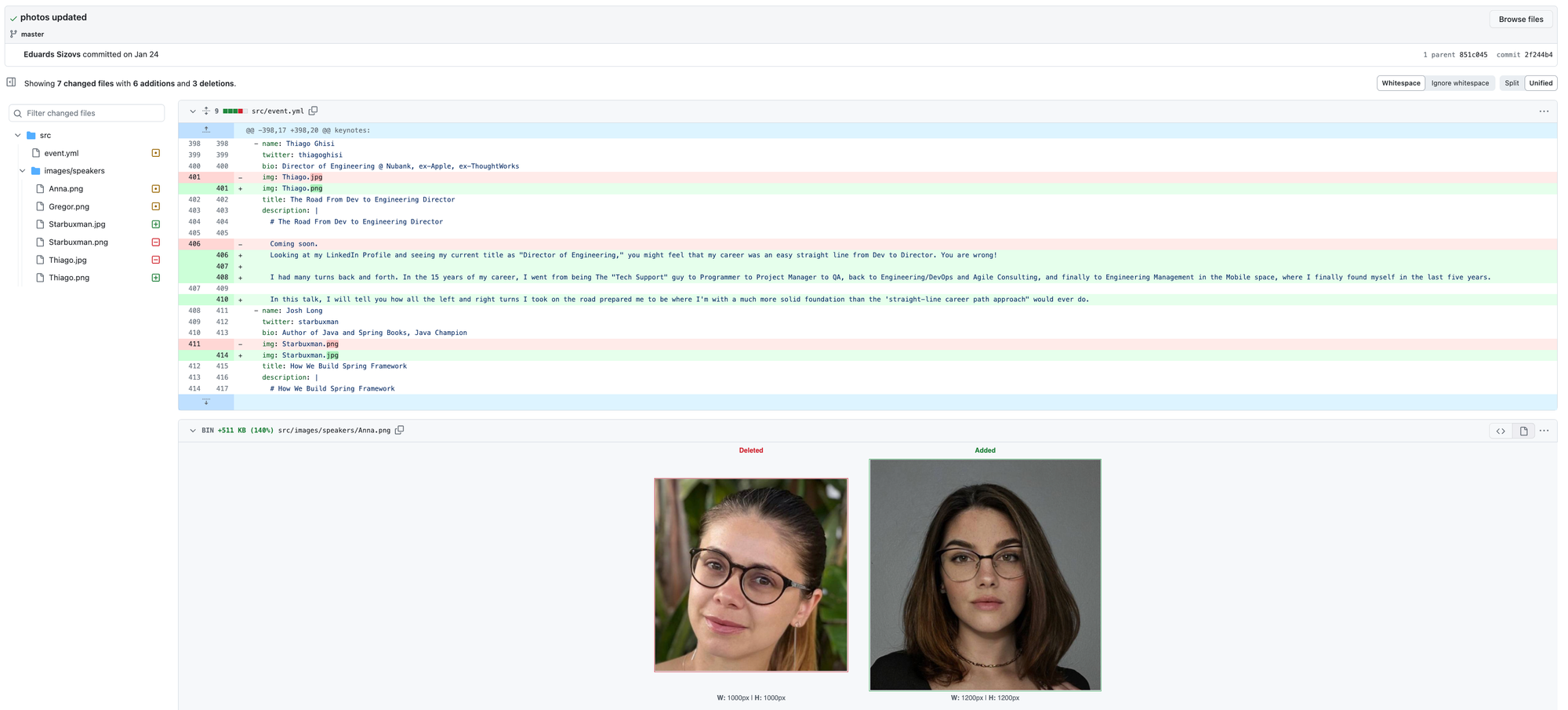
Task: Toggle the file tree sidebar icon
Action: point(11,82)
